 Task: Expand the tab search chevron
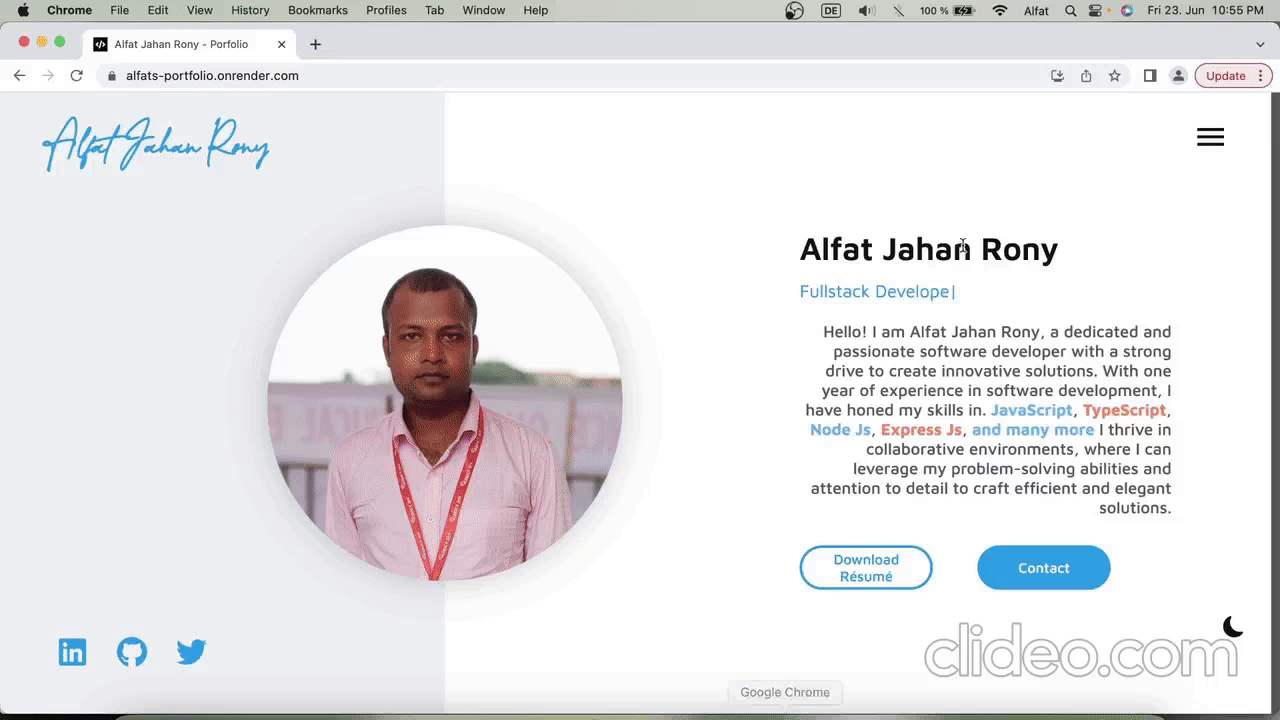pos(1260,44)
